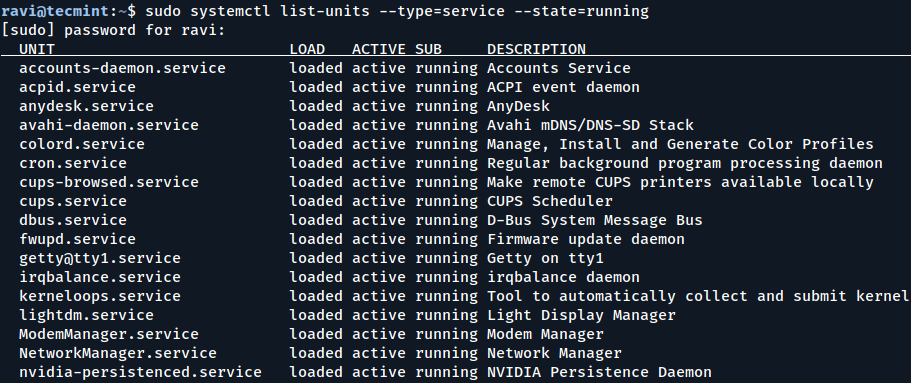Viewport: 911px width, 383px height.
Task: Click 'Regular background program processing daemon'
Action: point(685,163)
